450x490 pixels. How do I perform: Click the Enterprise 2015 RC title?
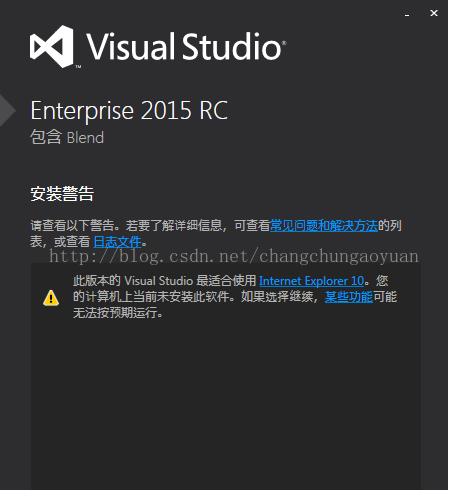(x=129, y=110)
